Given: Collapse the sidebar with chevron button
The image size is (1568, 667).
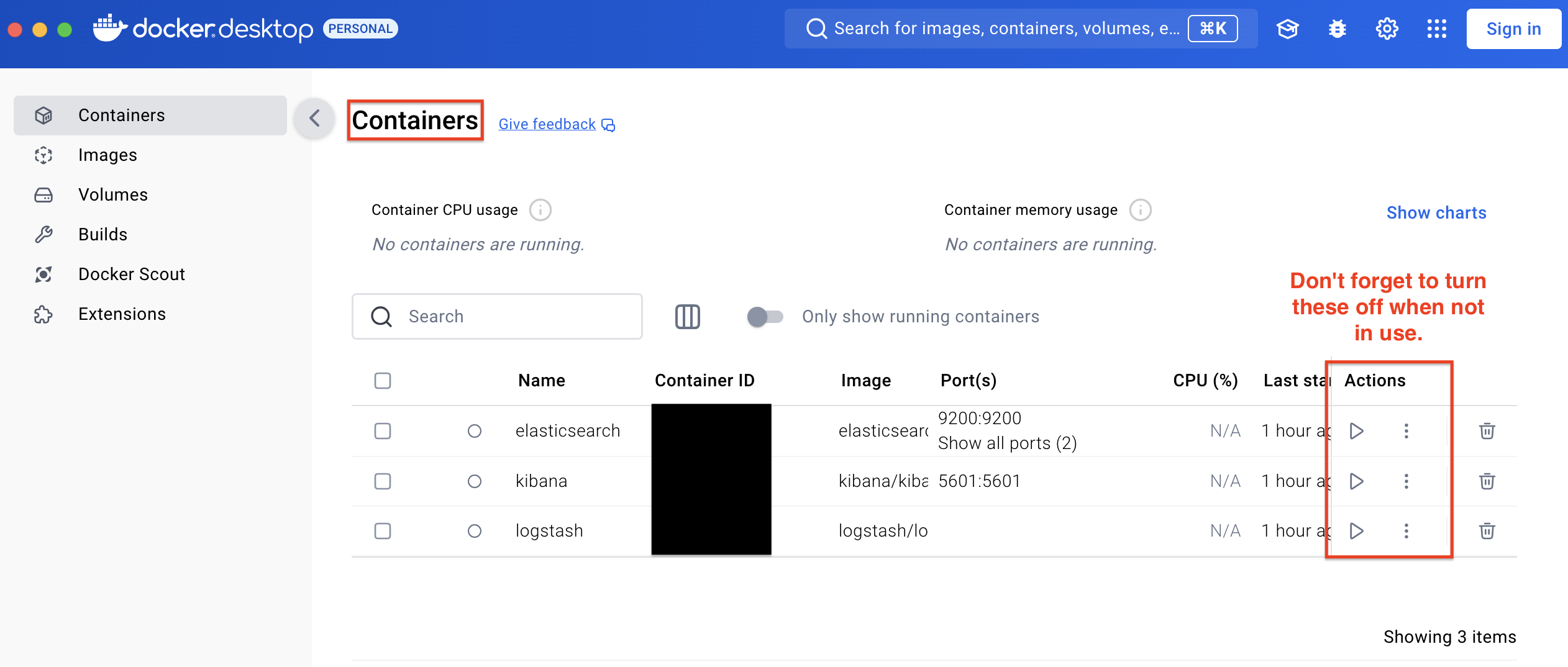Looking at the screenshot, I should pyautogui.click(x=314, y=118).
